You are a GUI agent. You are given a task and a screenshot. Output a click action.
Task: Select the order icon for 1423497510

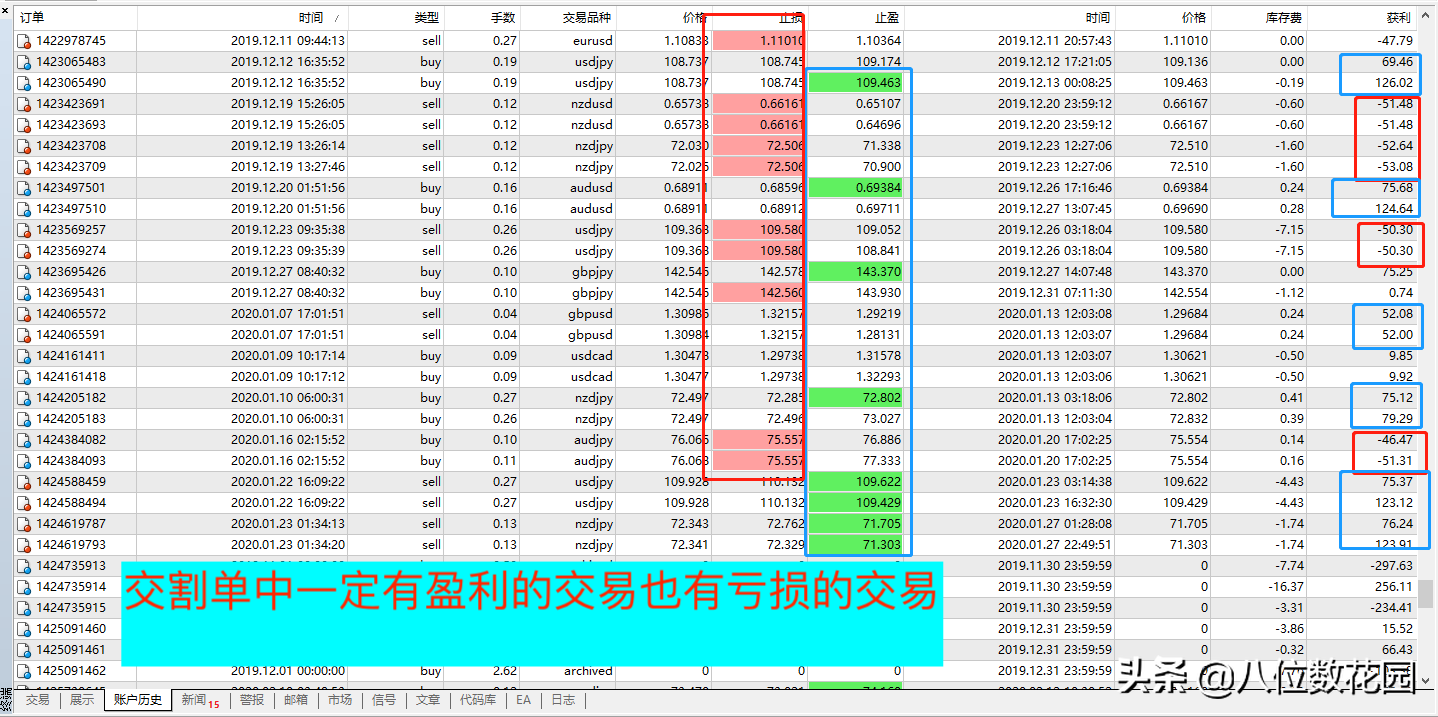point(25,209)
